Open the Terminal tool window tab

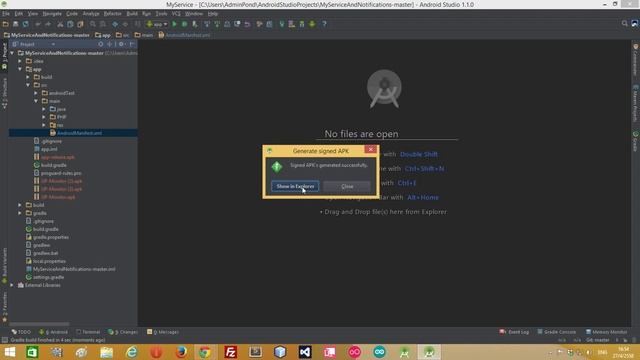pos(88,332)
